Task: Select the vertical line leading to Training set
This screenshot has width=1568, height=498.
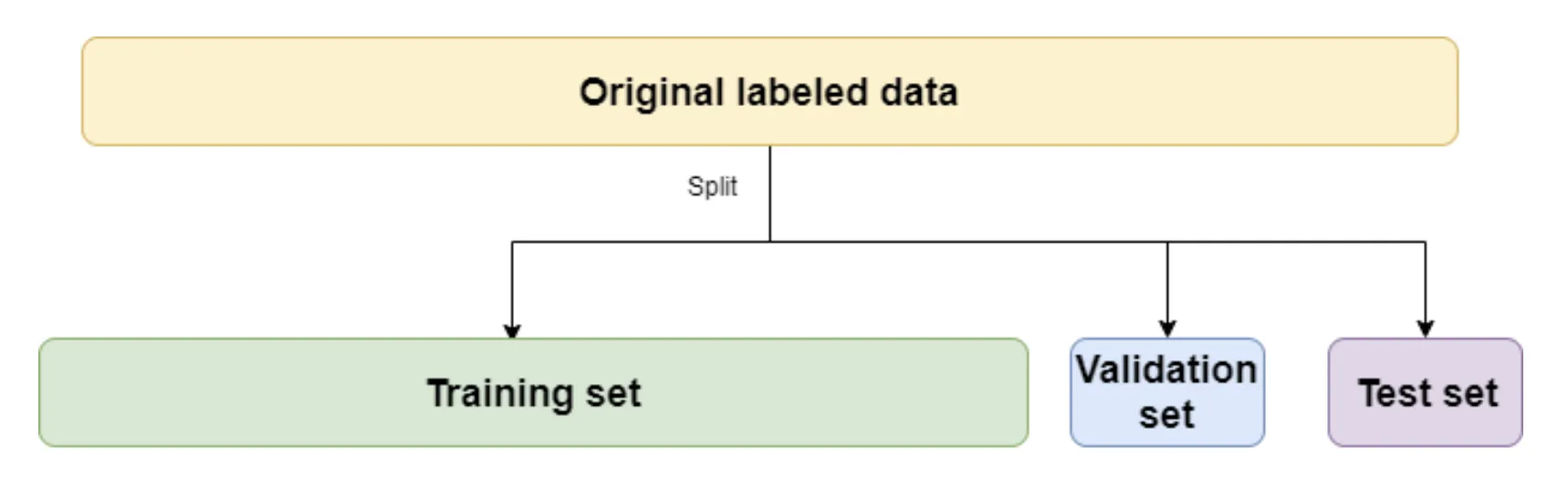Action: (x=512, y=283)
